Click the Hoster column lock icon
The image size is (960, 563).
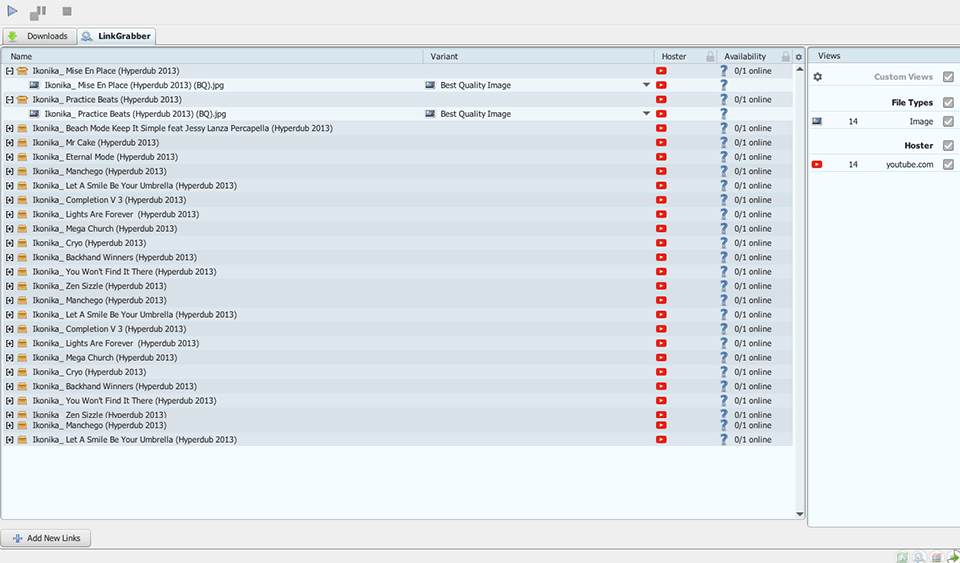click(710, 57)
